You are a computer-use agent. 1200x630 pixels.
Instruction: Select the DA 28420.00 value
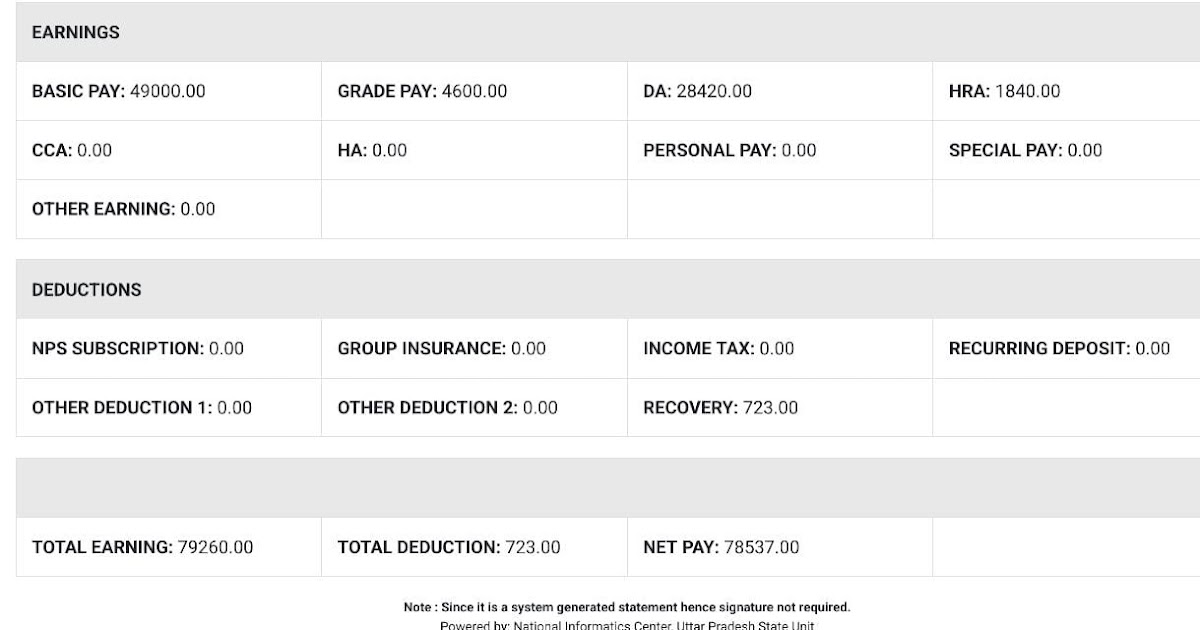697,92
